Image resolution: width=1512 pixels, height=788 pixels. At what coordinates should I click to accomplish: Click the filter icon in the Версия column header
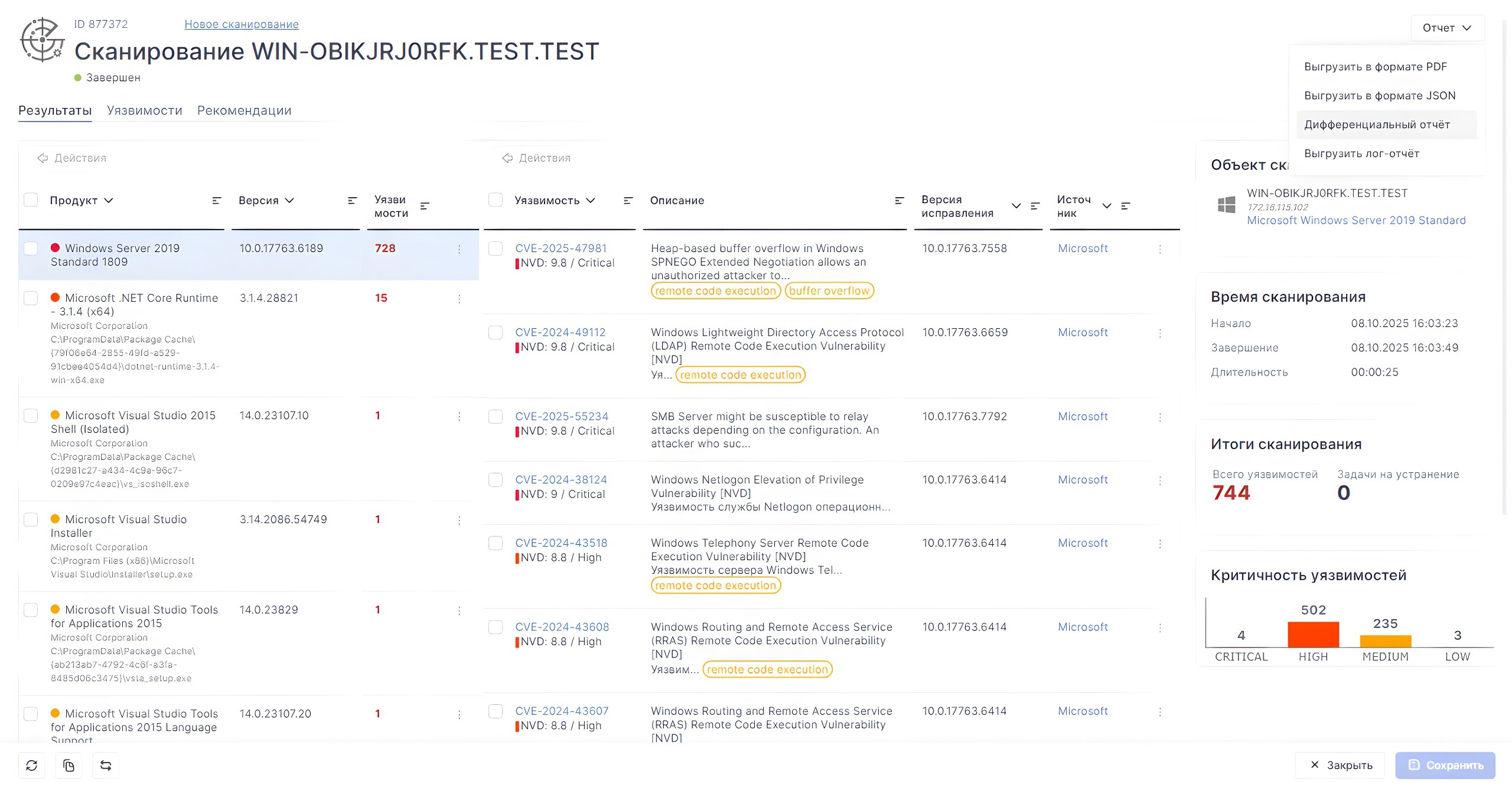[x=353, y=201]
